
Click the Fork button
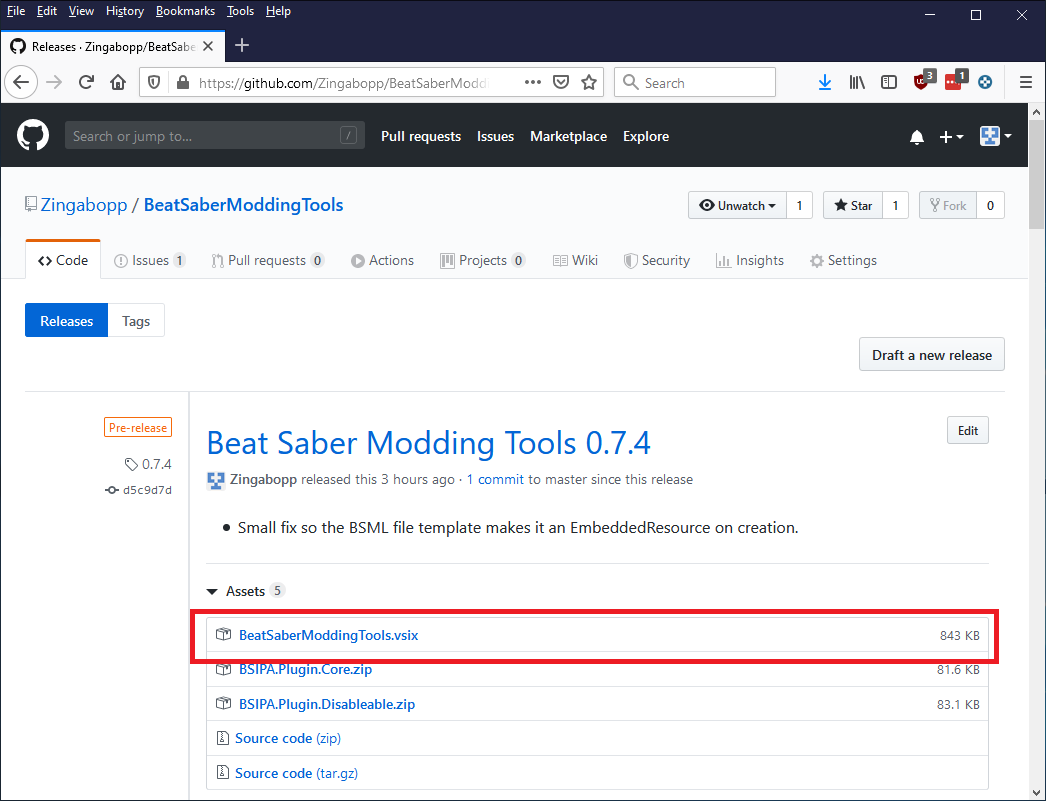click(x=948, y=205)
